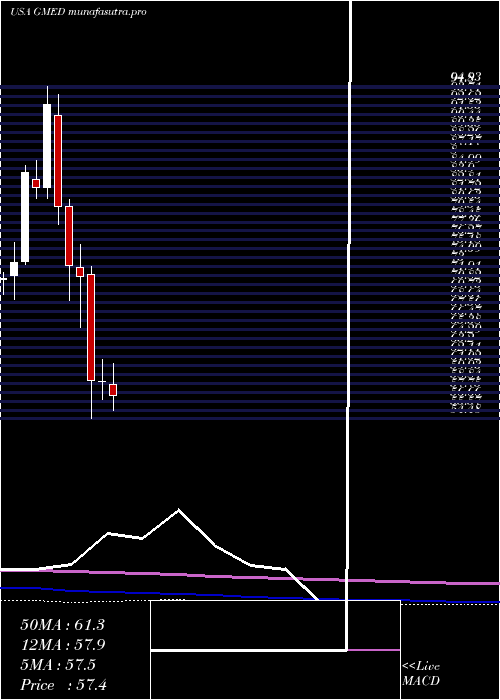Click the 94.93 price axis label
500x700 pixels.
(x=466, y=79)
